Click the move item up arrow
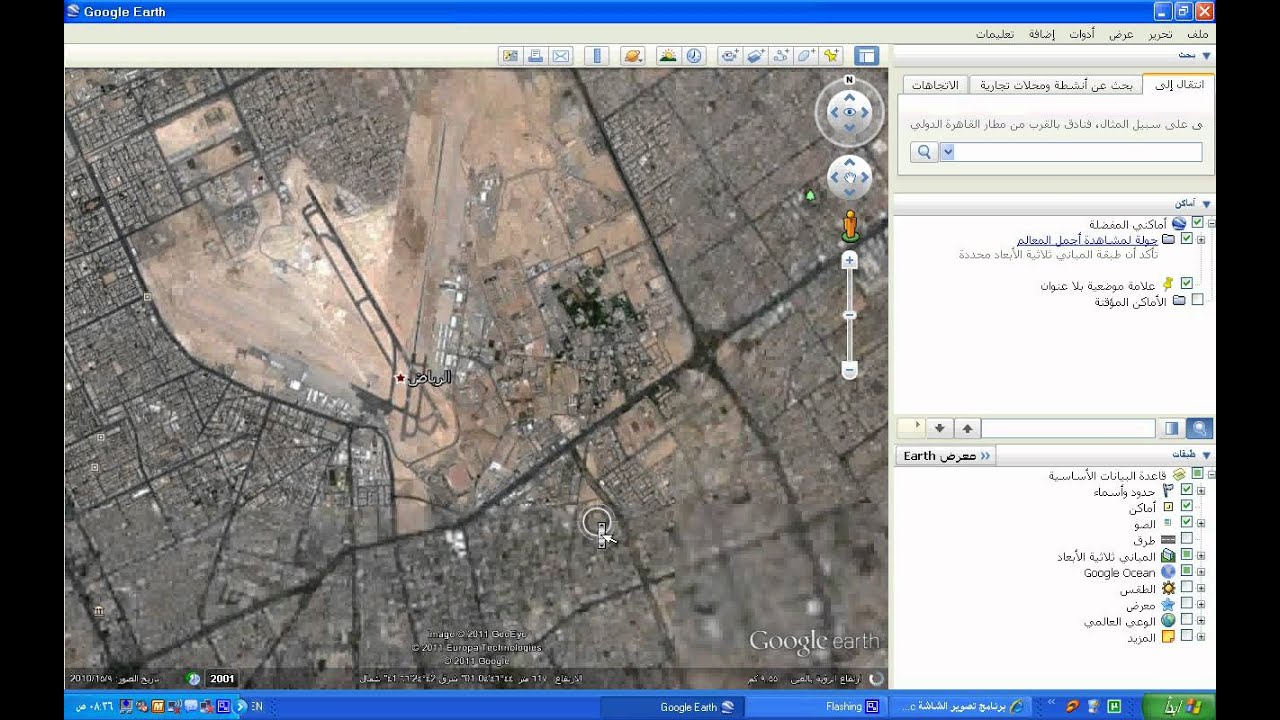Viewport: 1280px width, 720px height. click(x=967, y=428)
